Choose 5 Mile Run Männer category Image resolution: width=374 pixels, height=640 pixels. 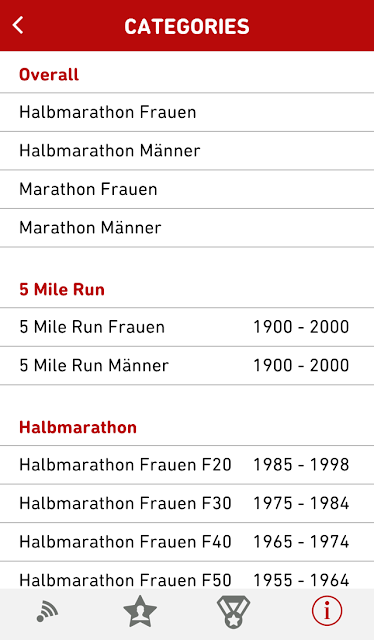[187, 365]
